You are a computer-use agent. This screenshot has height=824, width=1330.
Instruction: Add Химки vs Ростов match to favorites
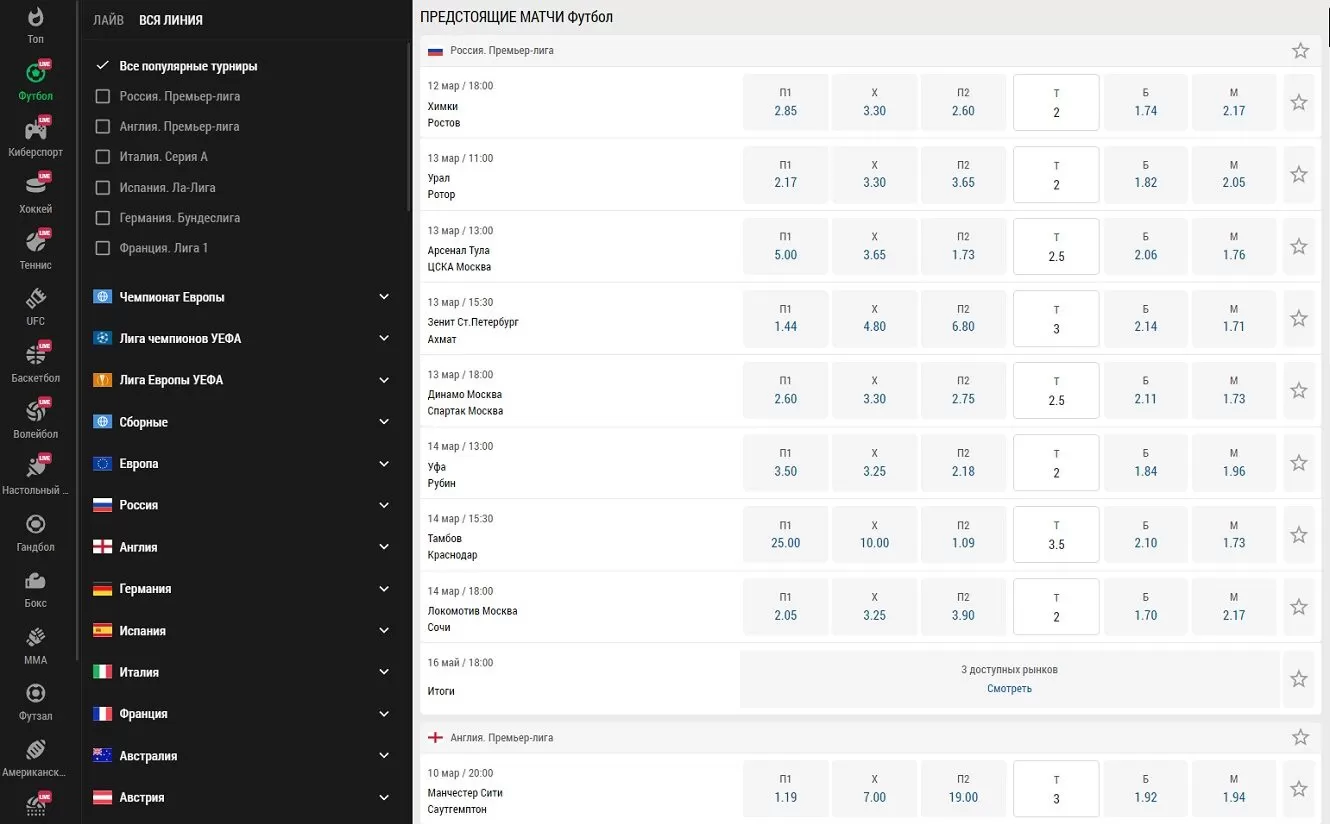(x=1298, y=102)
